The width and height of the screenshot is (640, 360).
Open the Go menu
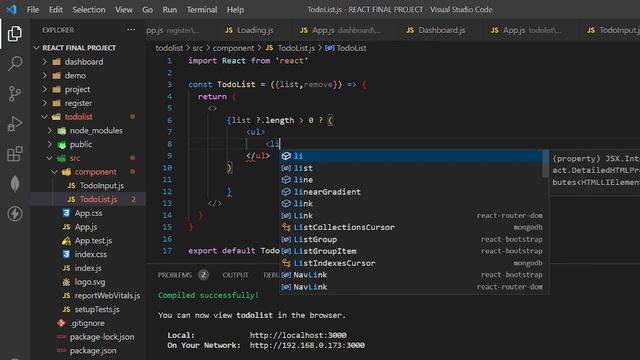pyautogui.click(x=147, y=9)
